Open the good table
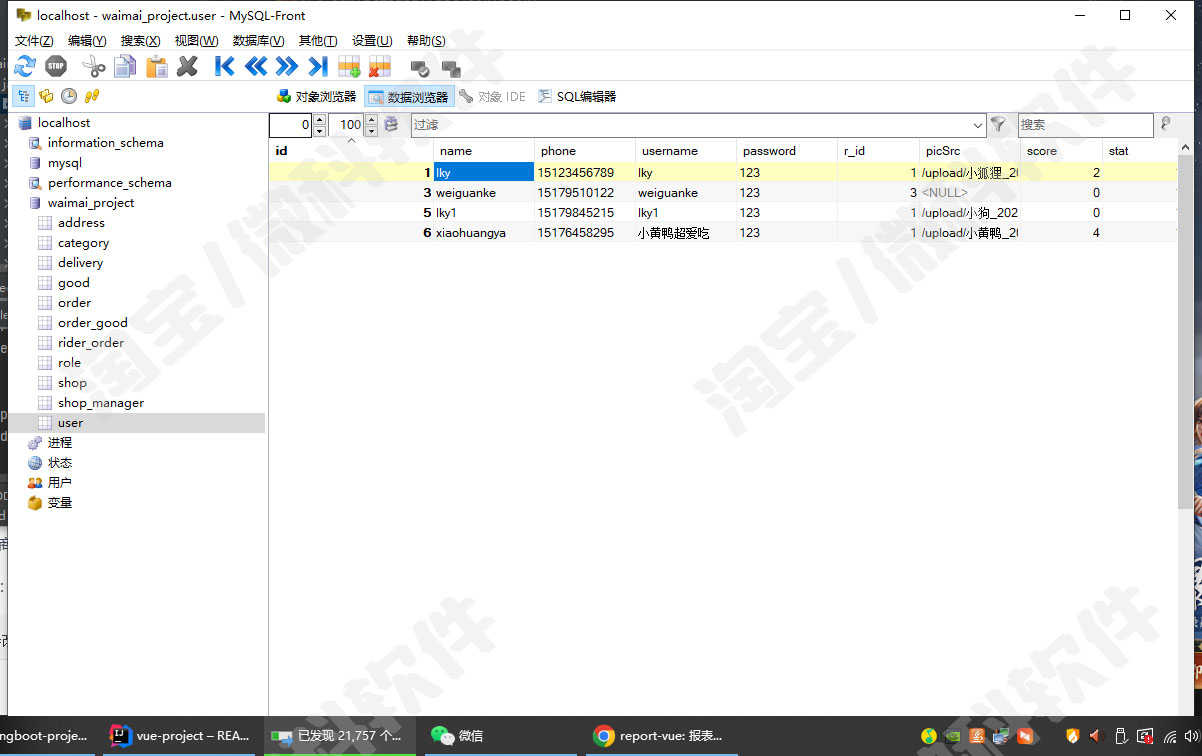 point(73,282)
